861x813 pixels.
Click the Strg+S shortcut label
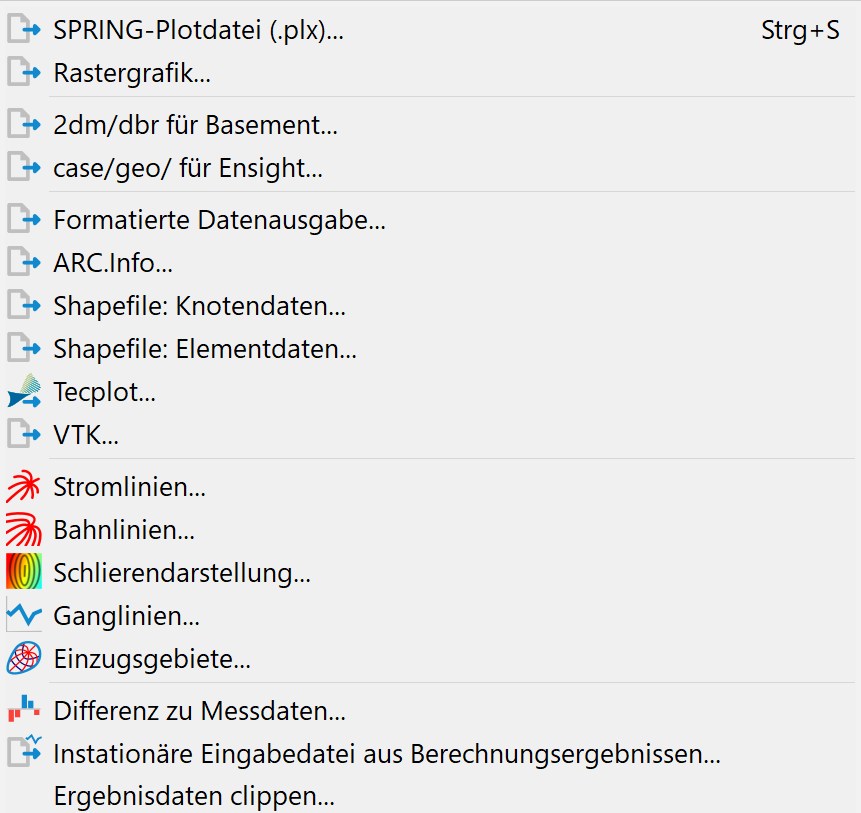800,31
